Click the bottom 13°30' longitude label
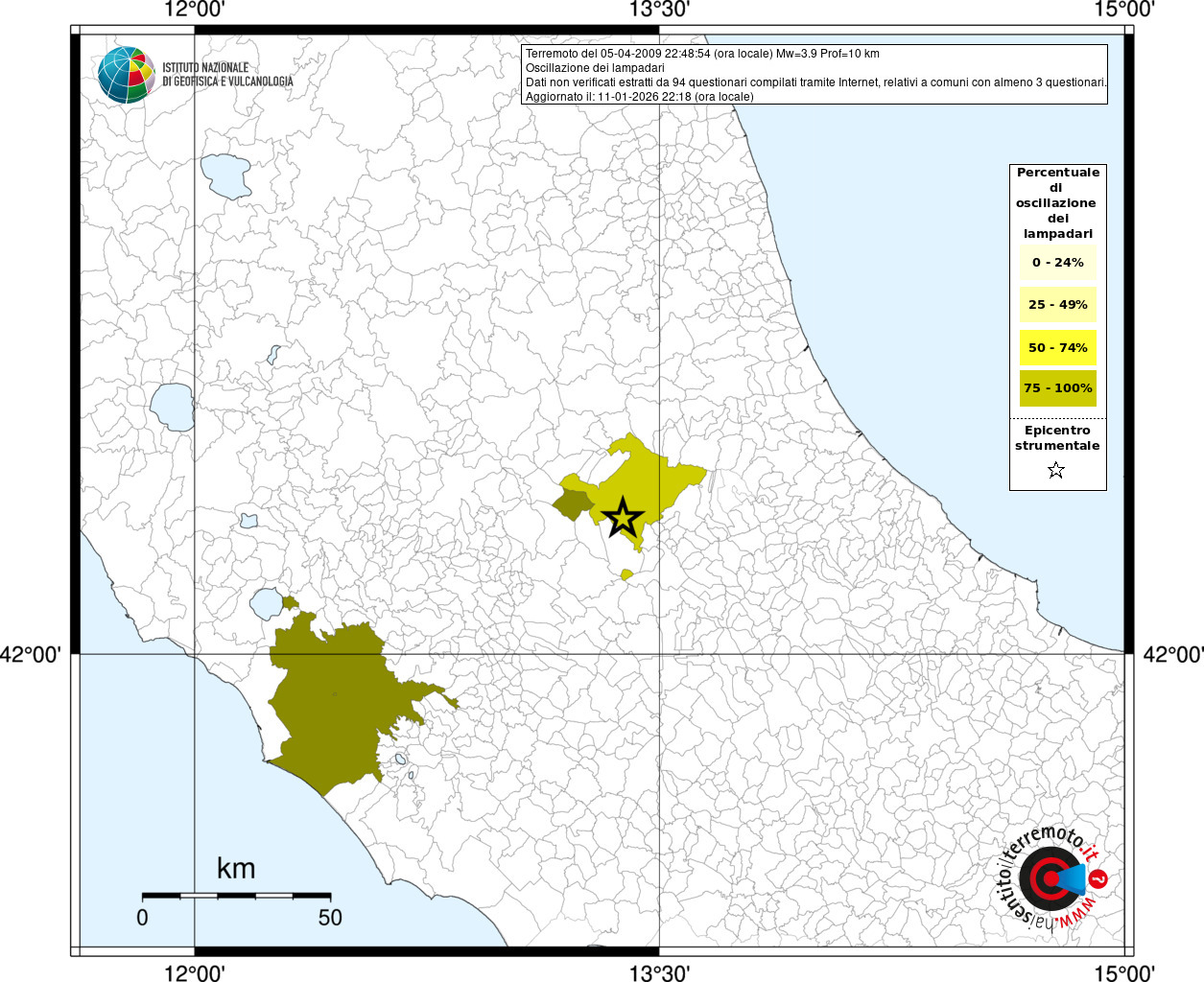 659,972
